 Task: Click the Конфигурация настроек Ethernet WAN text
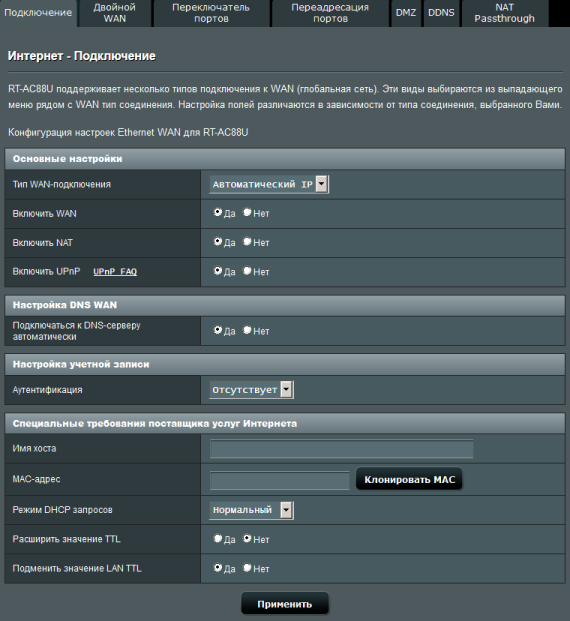tap(128, 132)
